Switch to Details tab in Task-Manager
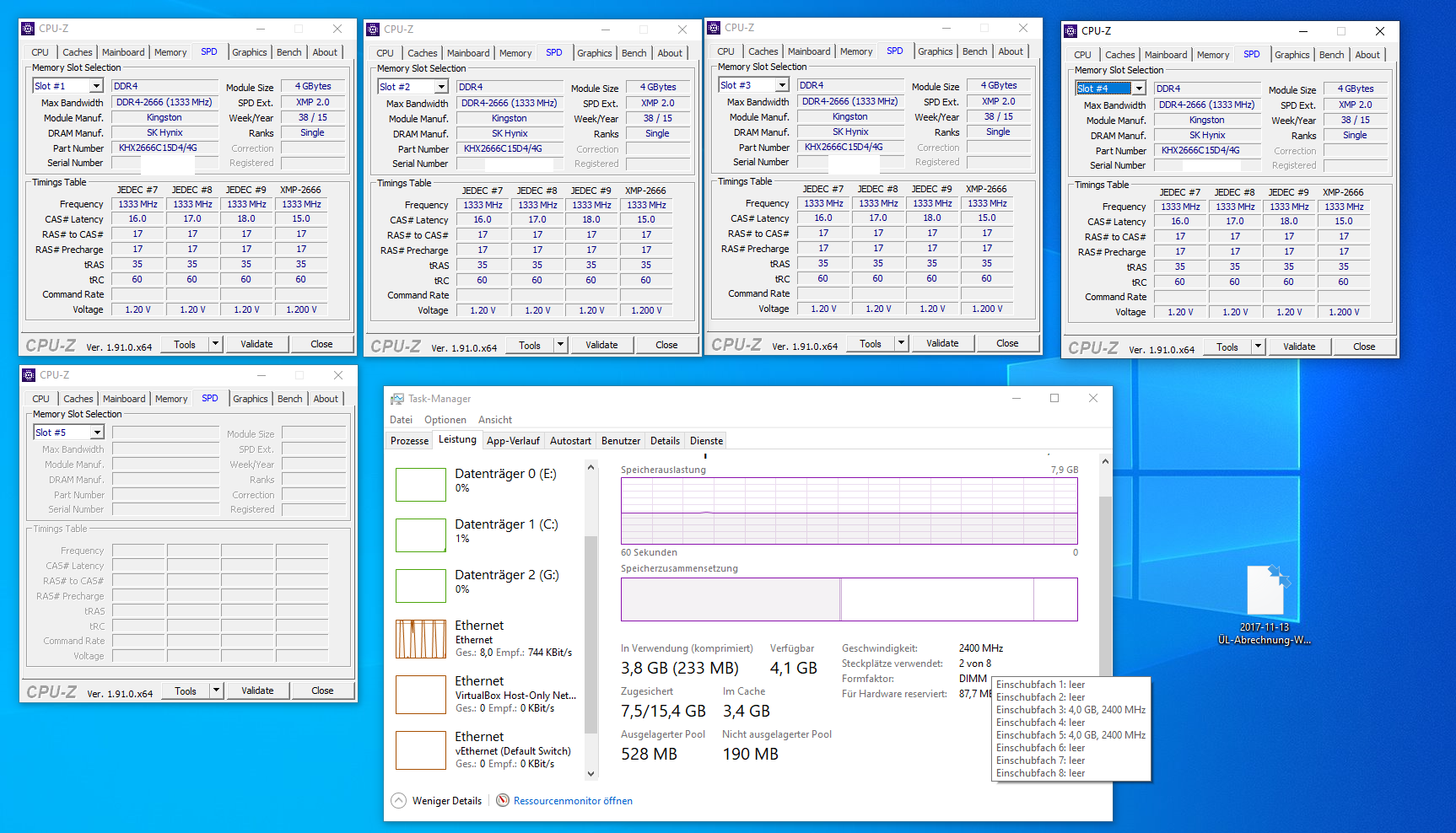 point(665,441)
